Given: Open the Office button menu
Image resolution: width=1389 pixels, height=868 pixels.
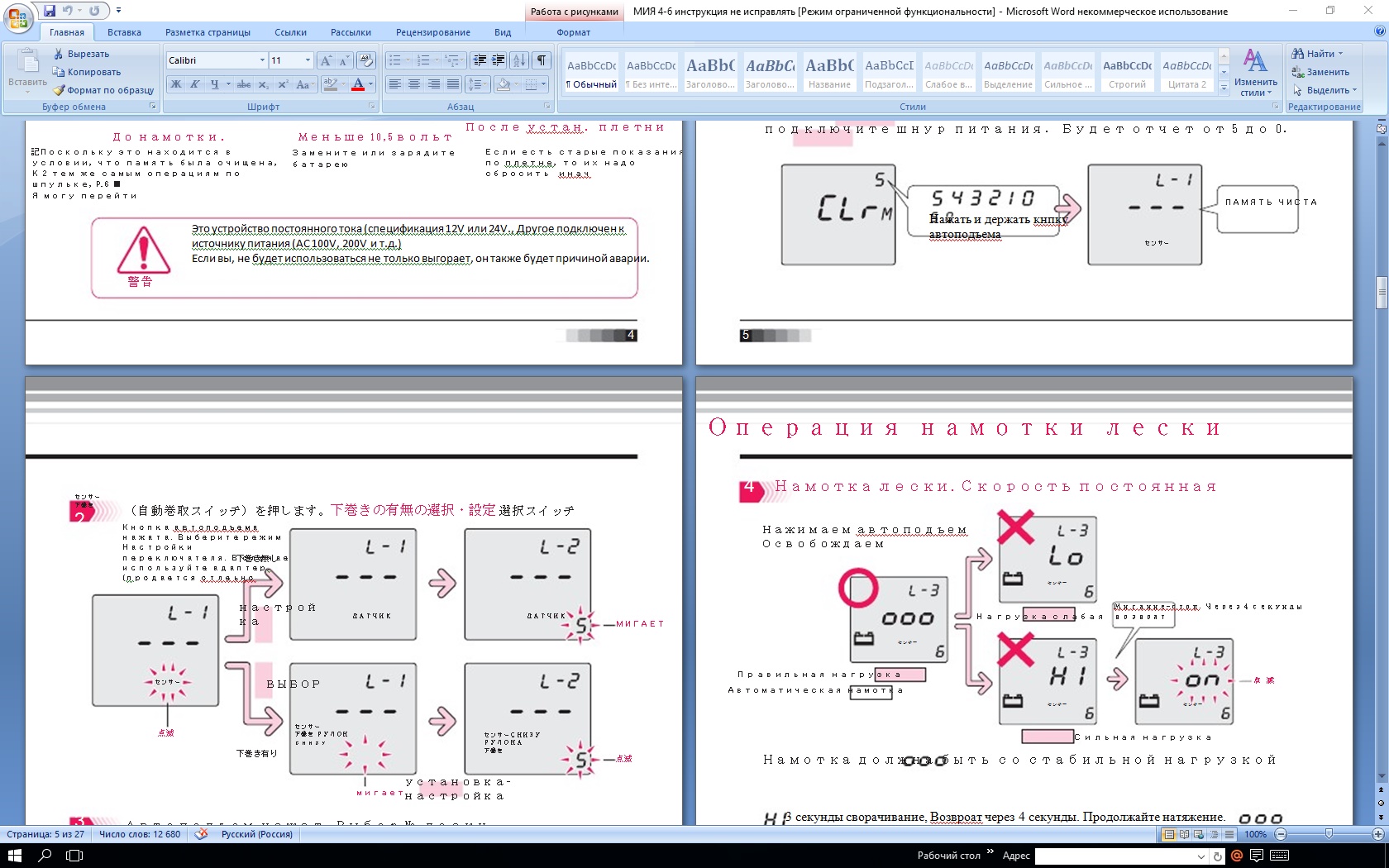Looking at the screenshot, I should tap(18, 17).
